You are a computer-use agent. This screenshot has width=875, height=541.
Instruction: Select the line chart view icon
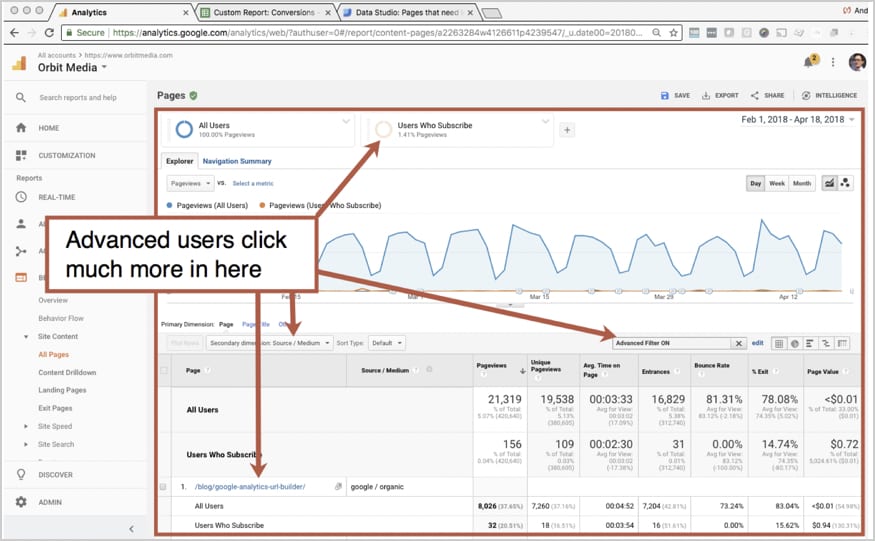pyautogui.click(x=829, y=183)
